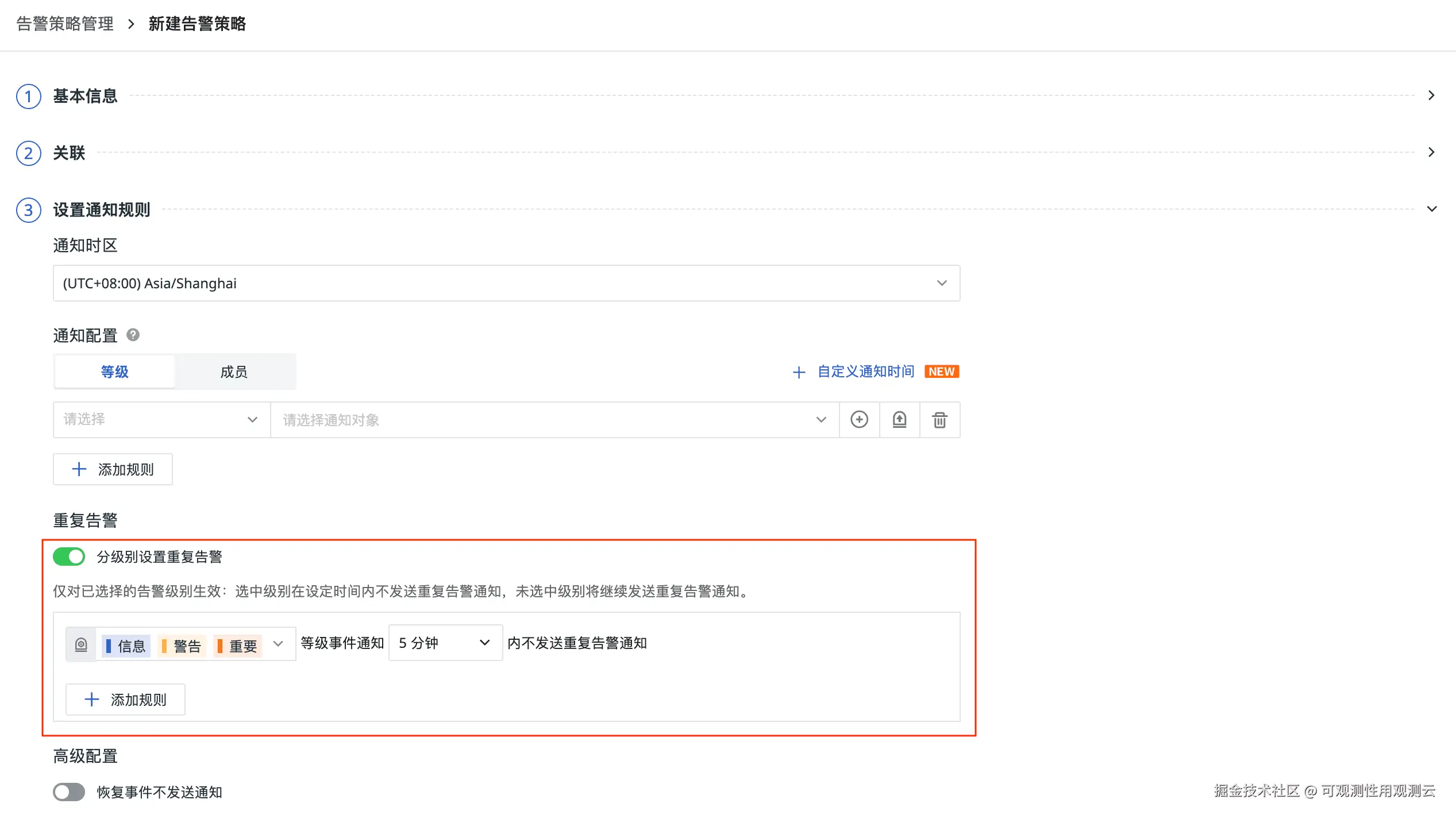Open the 请选择 level dropdown
This screenshot has width=1456, height=819.
tap(161, 420)
